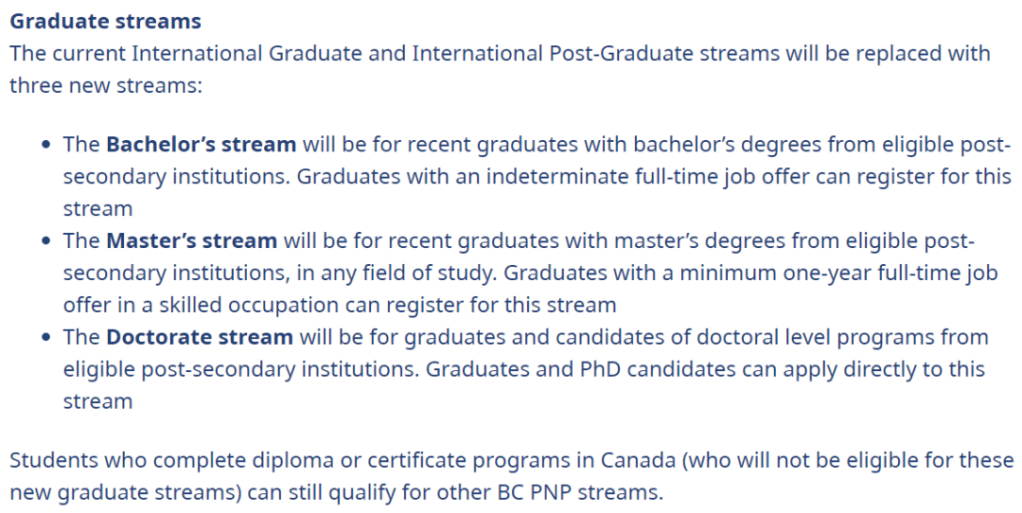Click the bullet dot before Bachelor's stream
This screenshot has height=513, width=1022.
[46, 145]
